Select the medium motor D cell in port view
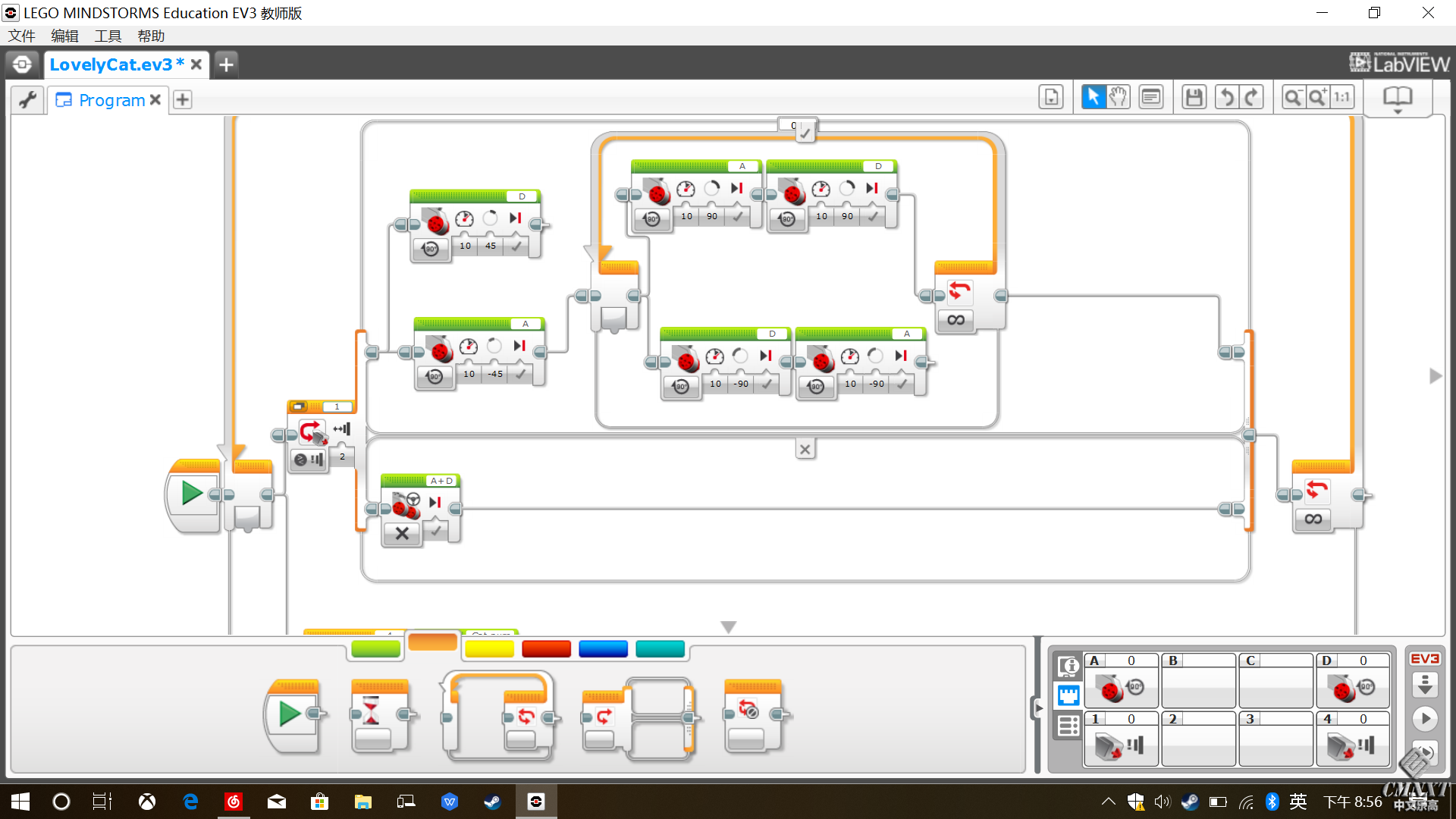Screen dimensions: 1456x819 (x=1352, y=679)
